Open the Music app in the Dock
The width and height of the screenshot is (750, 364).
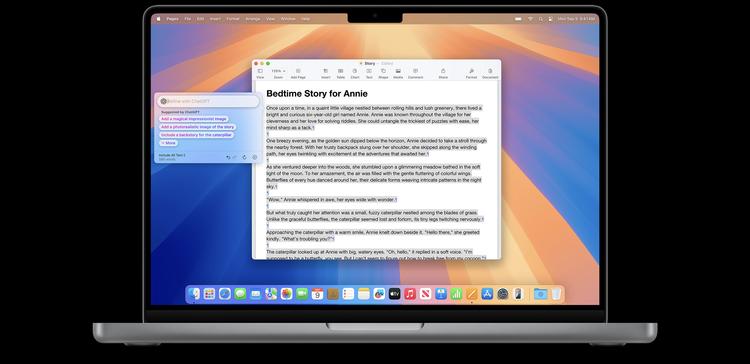410,294
